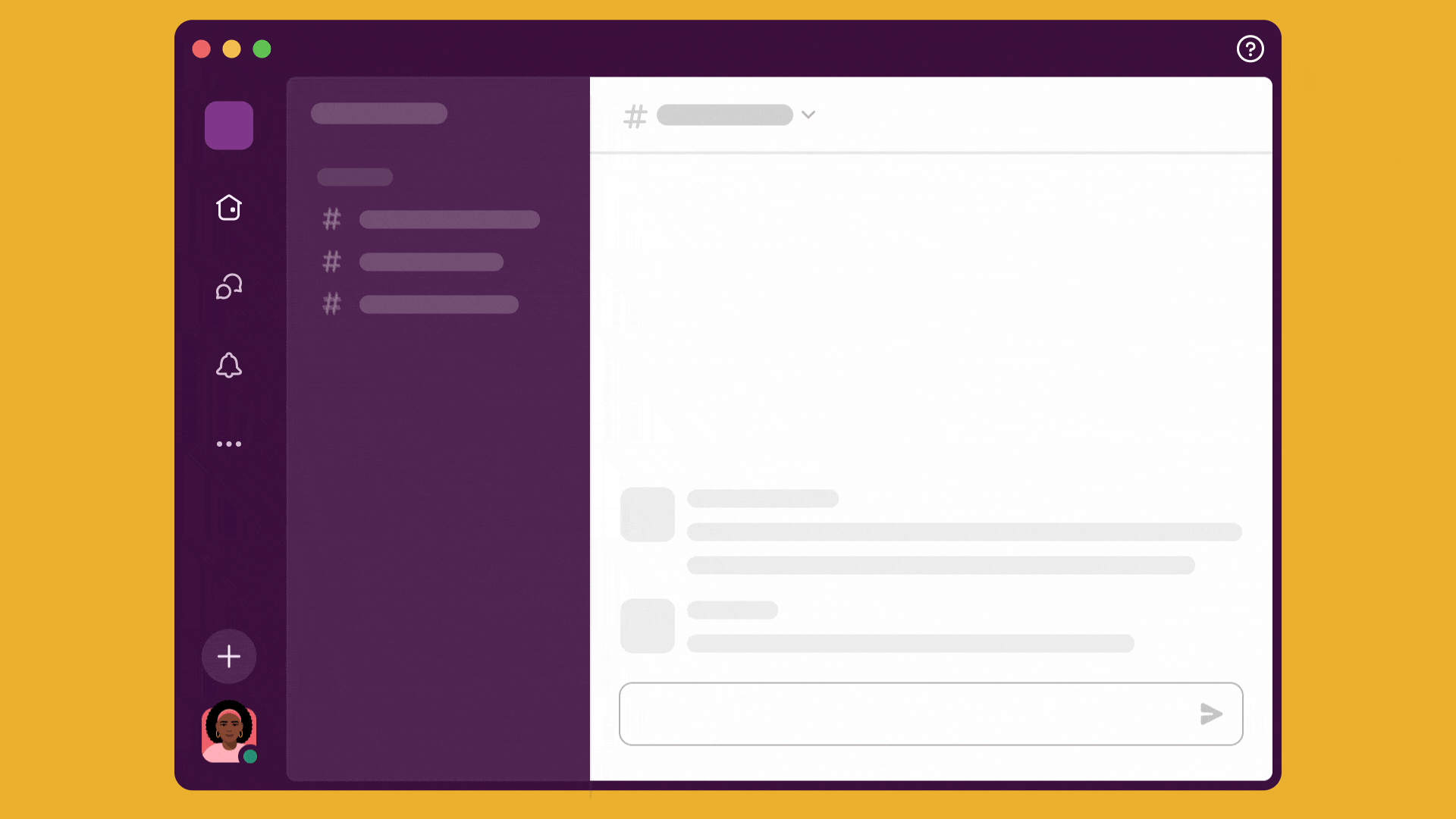This screenshot has width=1456, height=819.
Task: Click the More options ellipsis icon
Action: 228,444
